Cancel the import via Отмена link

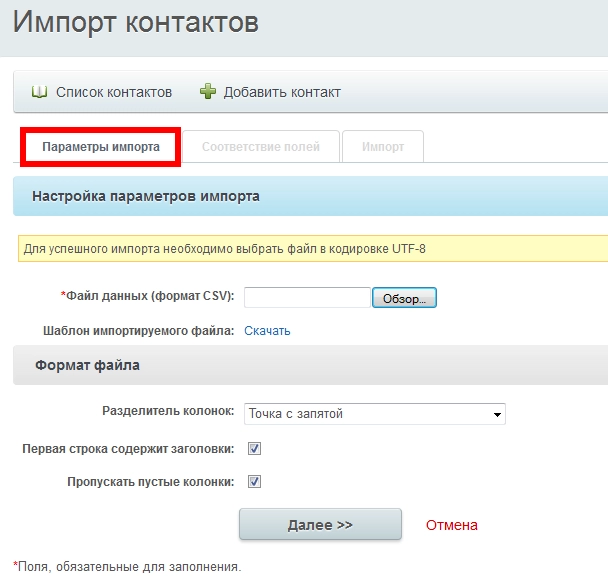(452, 525)
